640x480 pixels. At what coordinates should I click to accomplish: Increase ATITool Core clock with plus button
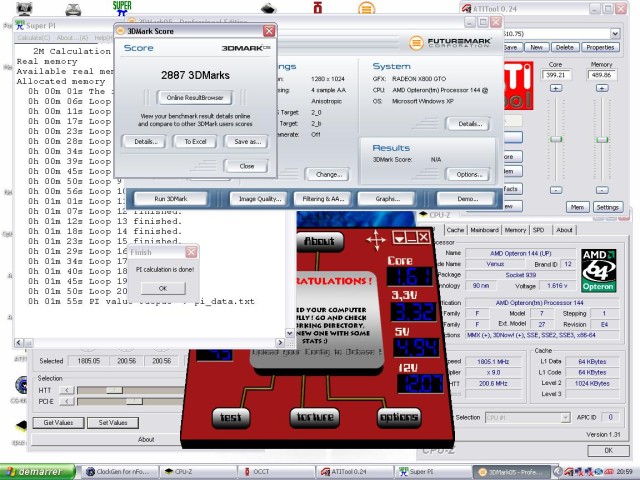click(556, 88)
